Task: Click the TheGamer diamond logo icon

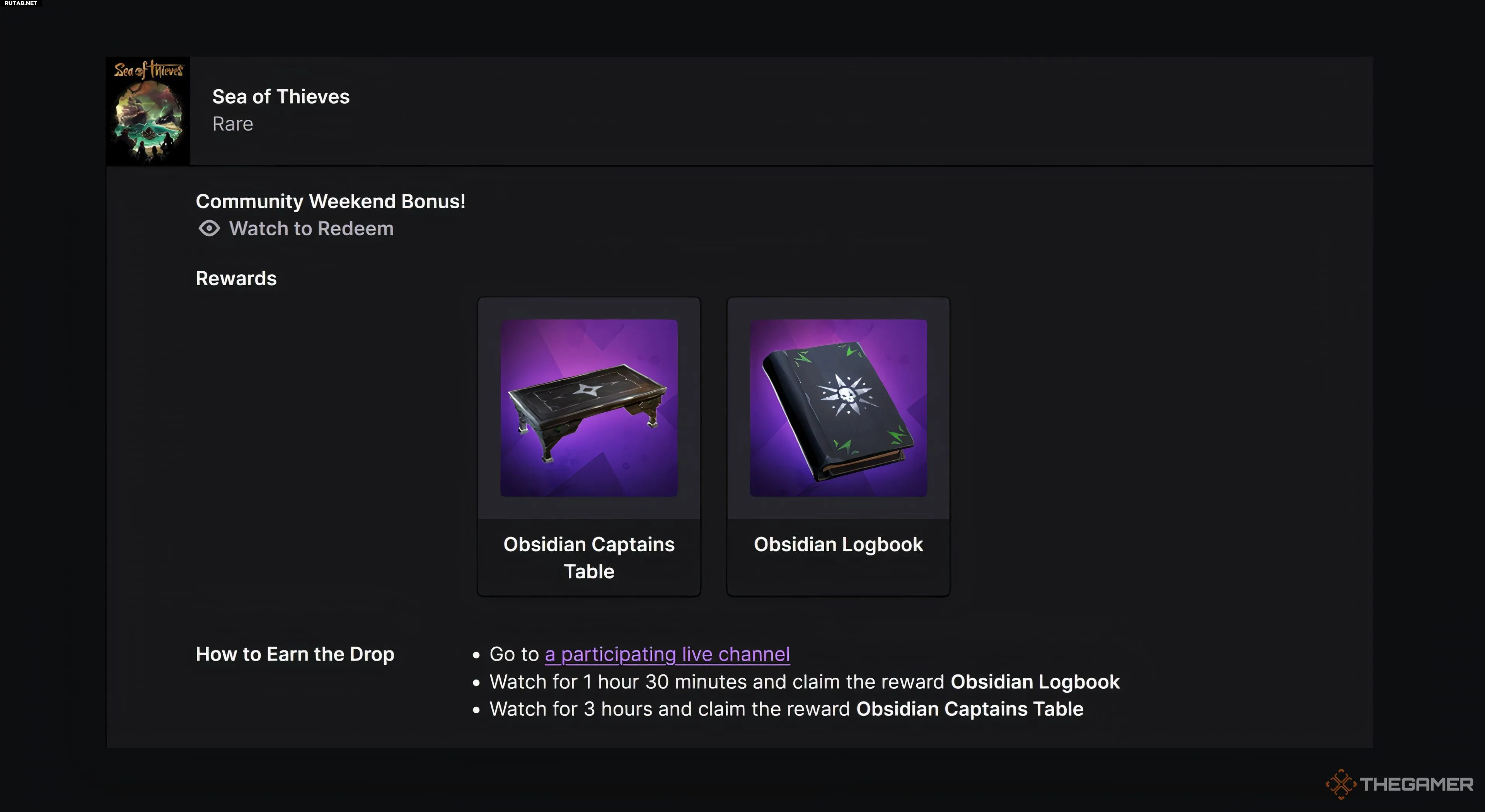Action: pos(1340,784)
